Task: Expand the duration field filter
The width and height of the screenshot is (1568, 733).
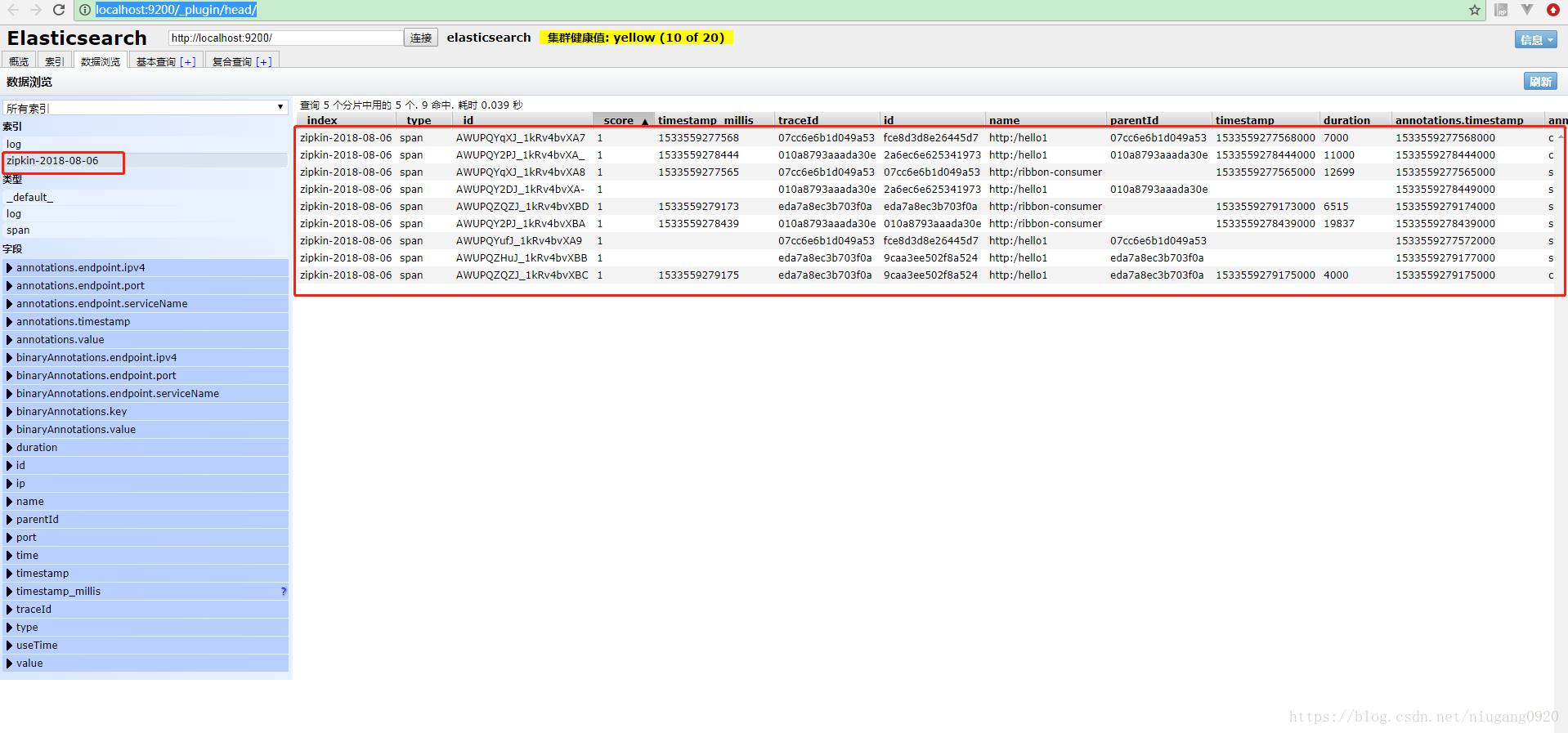Action: click(x=146, y=447)
